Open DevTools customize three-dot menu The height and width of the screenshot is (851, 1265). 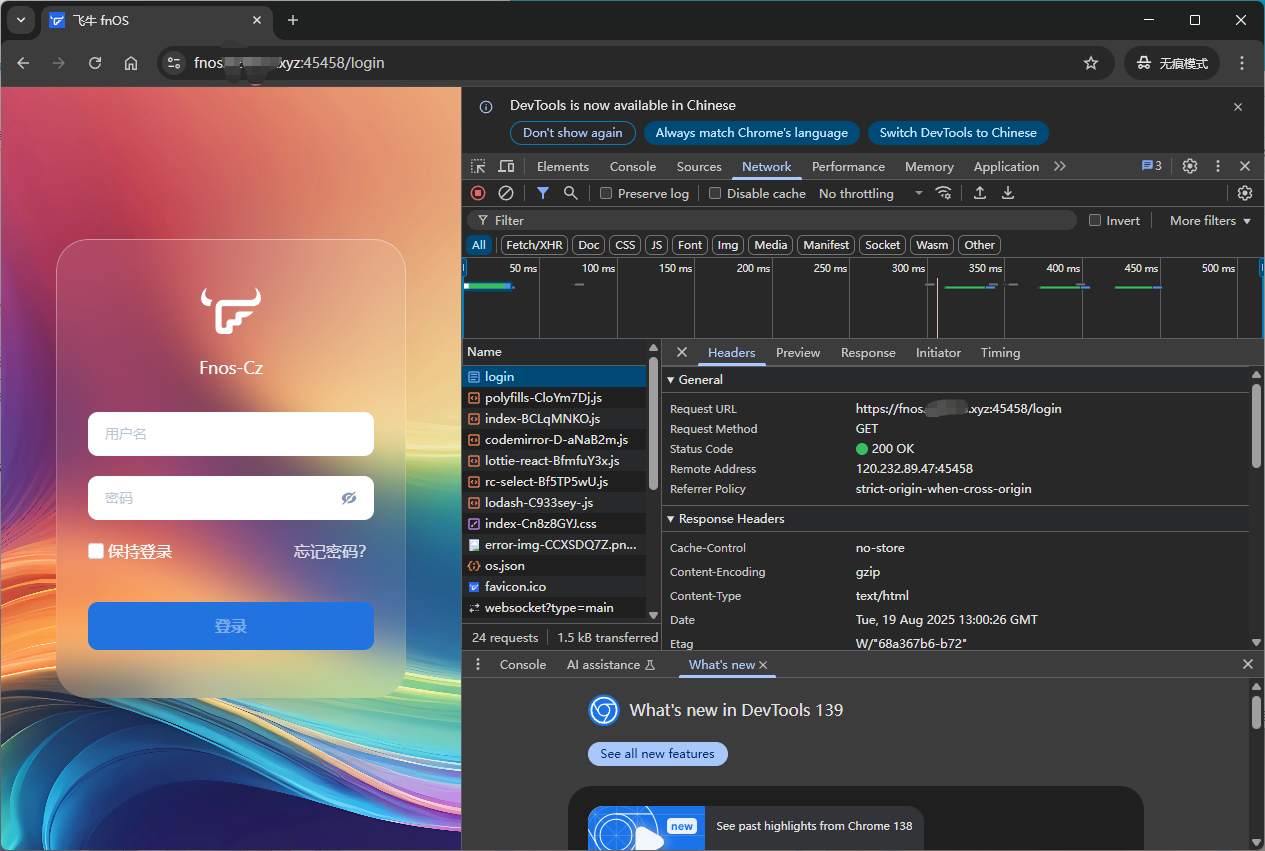(x=1218, y=167)
